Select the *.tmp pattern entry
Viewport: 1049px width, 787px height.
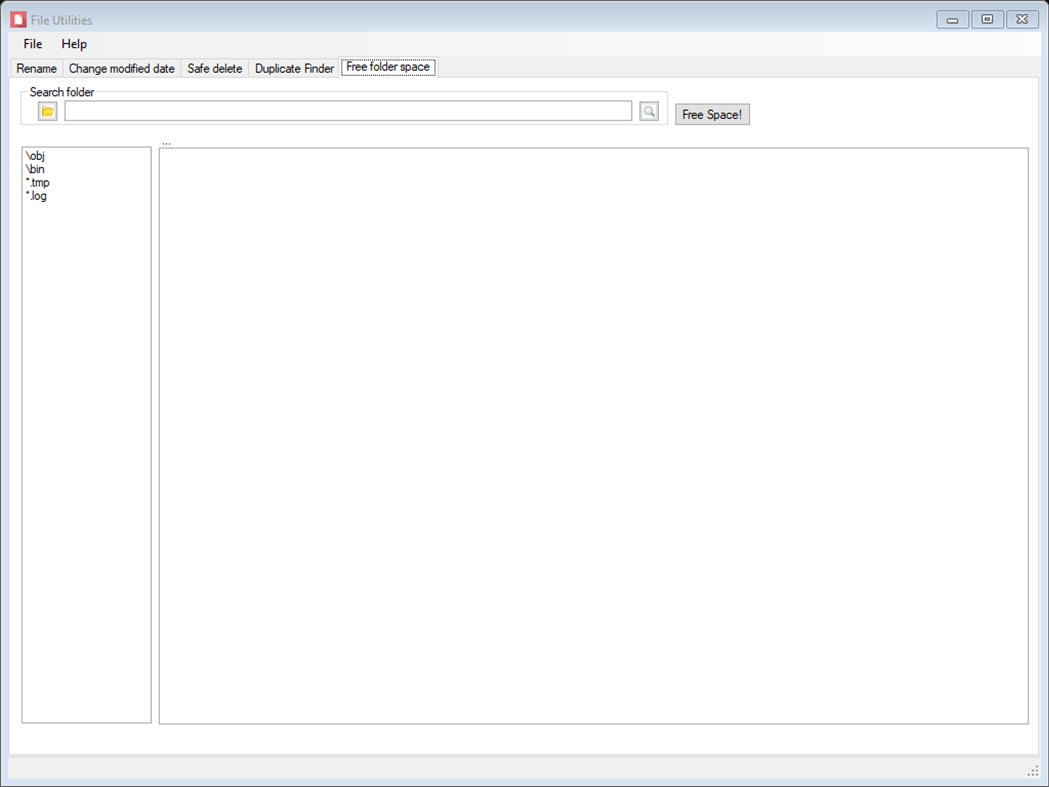[x=38, y=182]
